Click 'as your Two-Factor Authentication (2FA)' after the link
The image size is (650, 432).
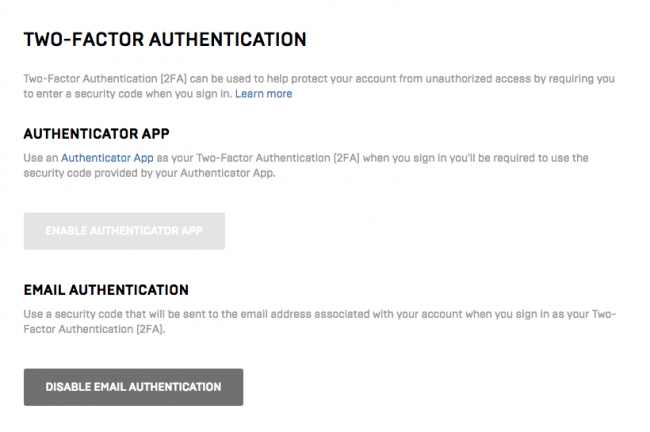tap(258, 158)
